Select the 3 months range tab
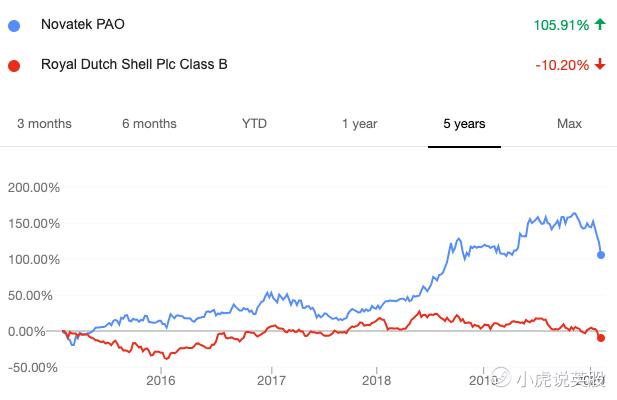Screen dimensions: 617x400 [44, 124]
